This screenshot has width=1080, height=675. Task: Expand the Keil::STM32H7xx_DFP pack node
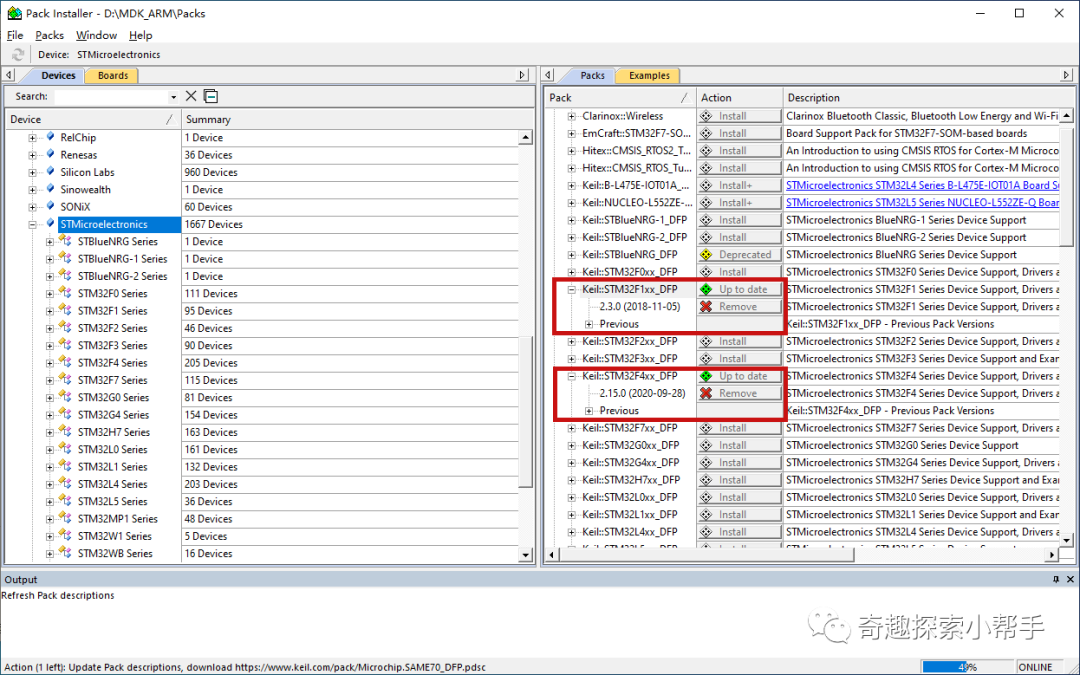tap(572, 480)
